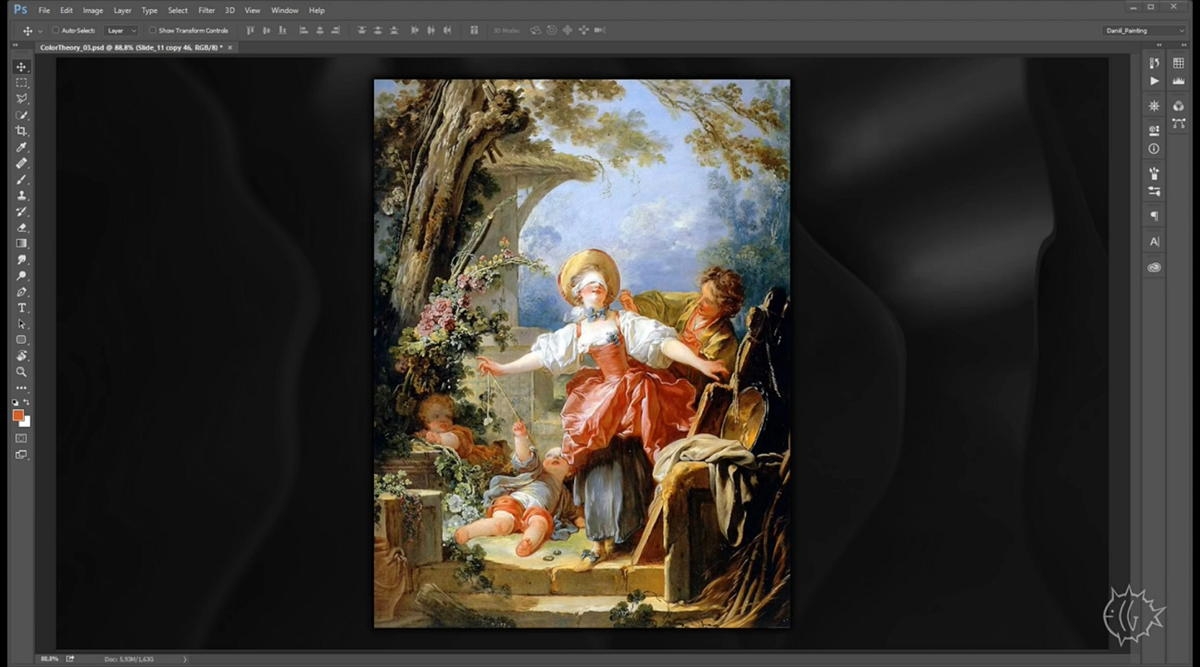Open the Info panel icon

[x=1154, y=148]
